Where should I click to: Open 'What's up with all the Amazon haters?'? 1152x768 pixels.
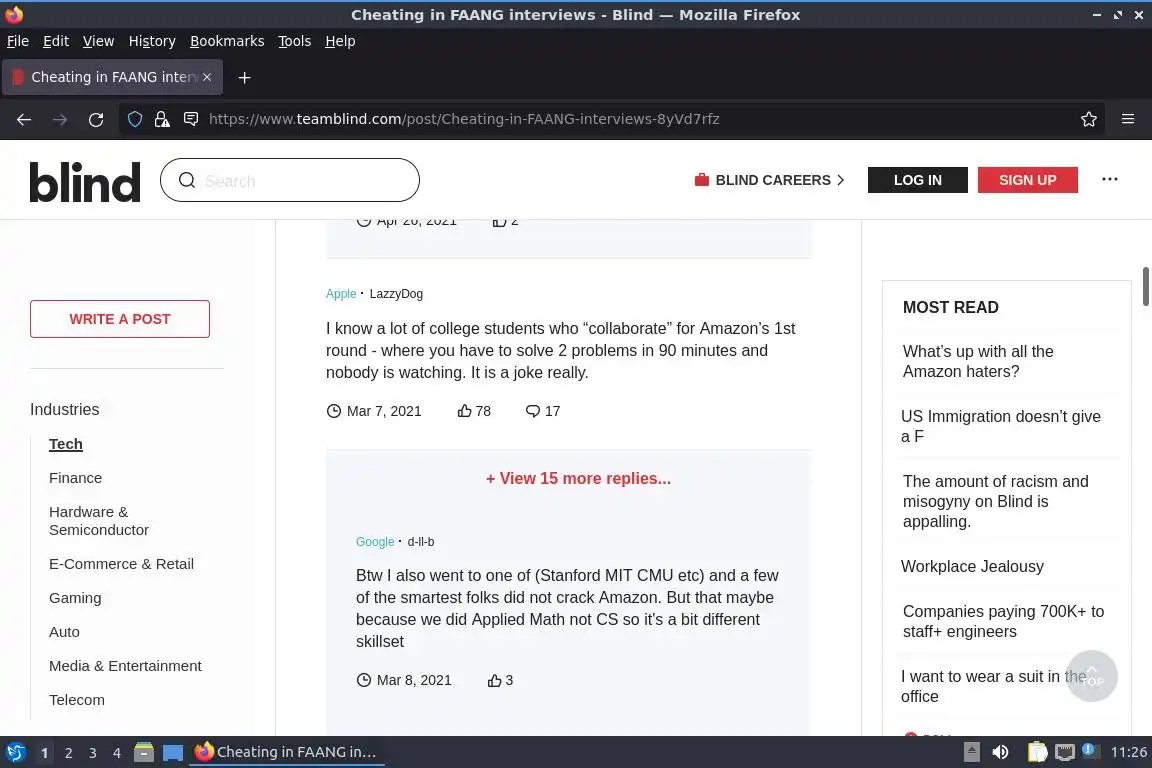(x=978, y=362)
